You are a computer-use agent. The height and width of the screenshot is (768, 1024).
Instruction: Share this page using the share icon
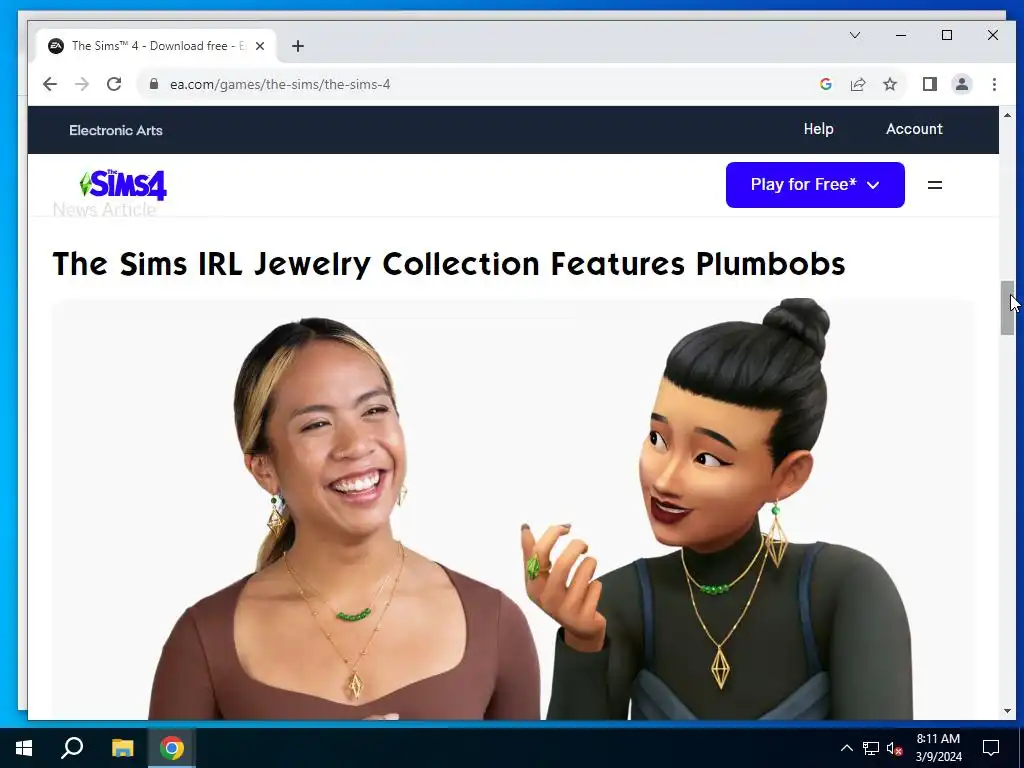(x=858, y=84)
